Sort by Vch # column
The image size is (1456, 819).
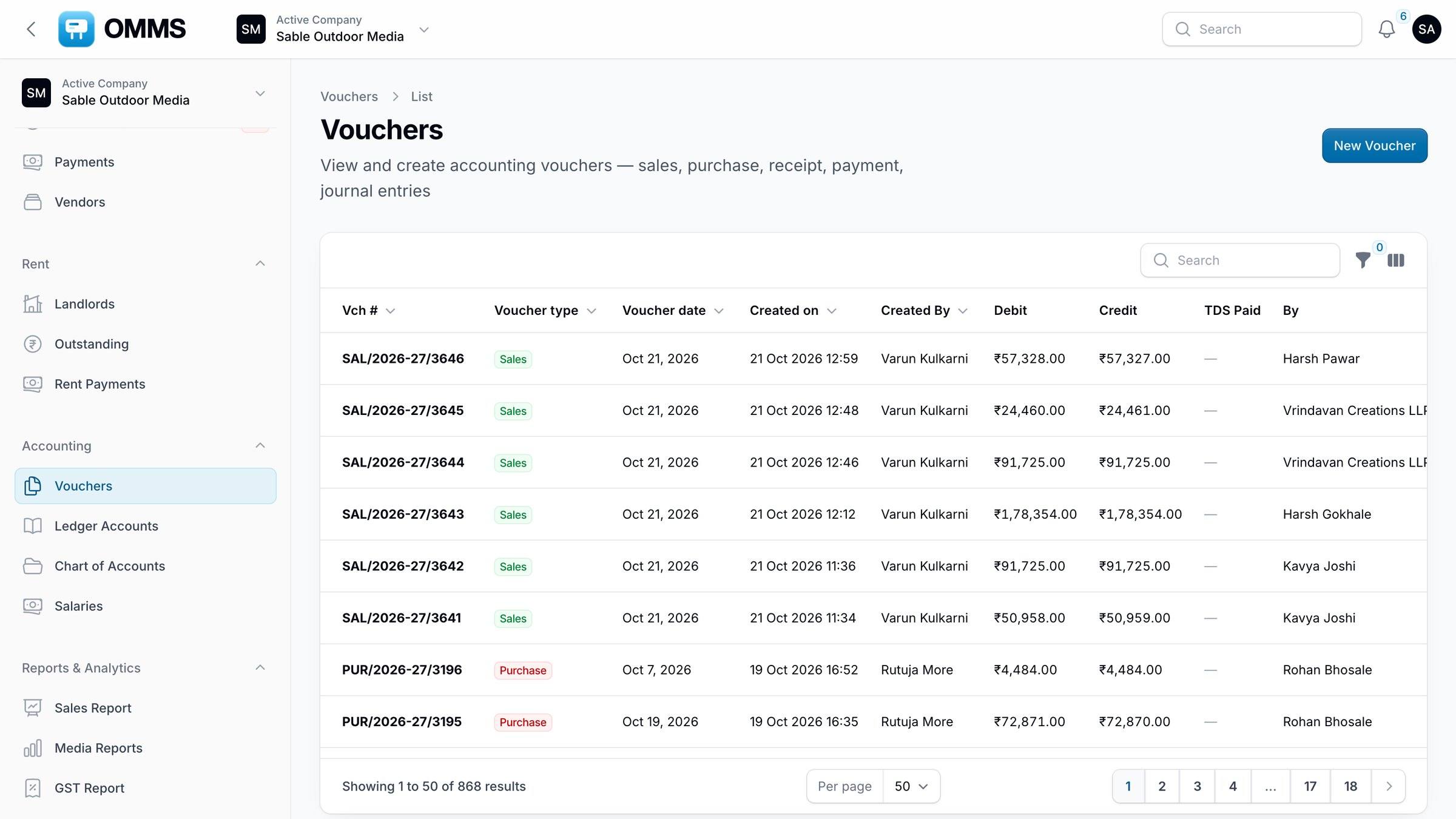coord(369,311)
